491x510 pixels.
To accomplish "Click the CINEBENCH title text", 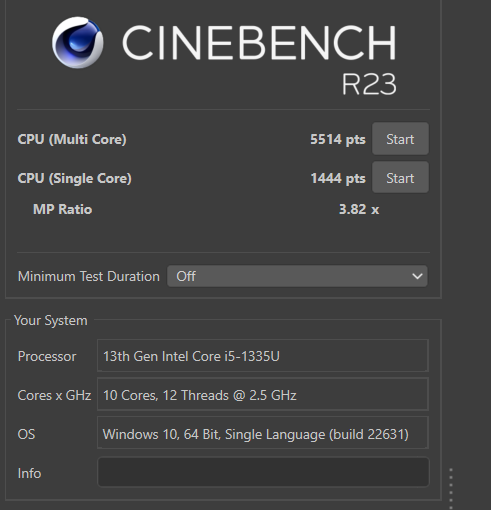I will coord(259,43).
